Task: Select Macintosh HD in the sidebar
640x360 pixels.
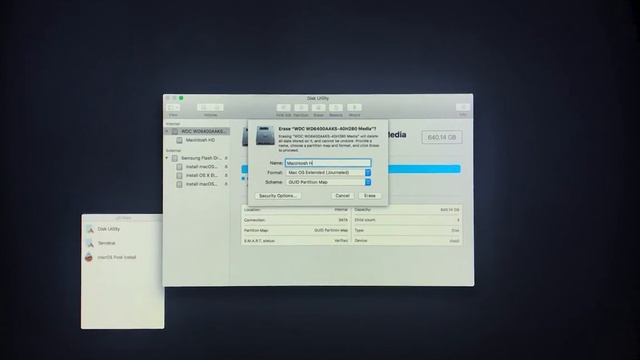Action: pyautogui.click(x=197, y=140)
